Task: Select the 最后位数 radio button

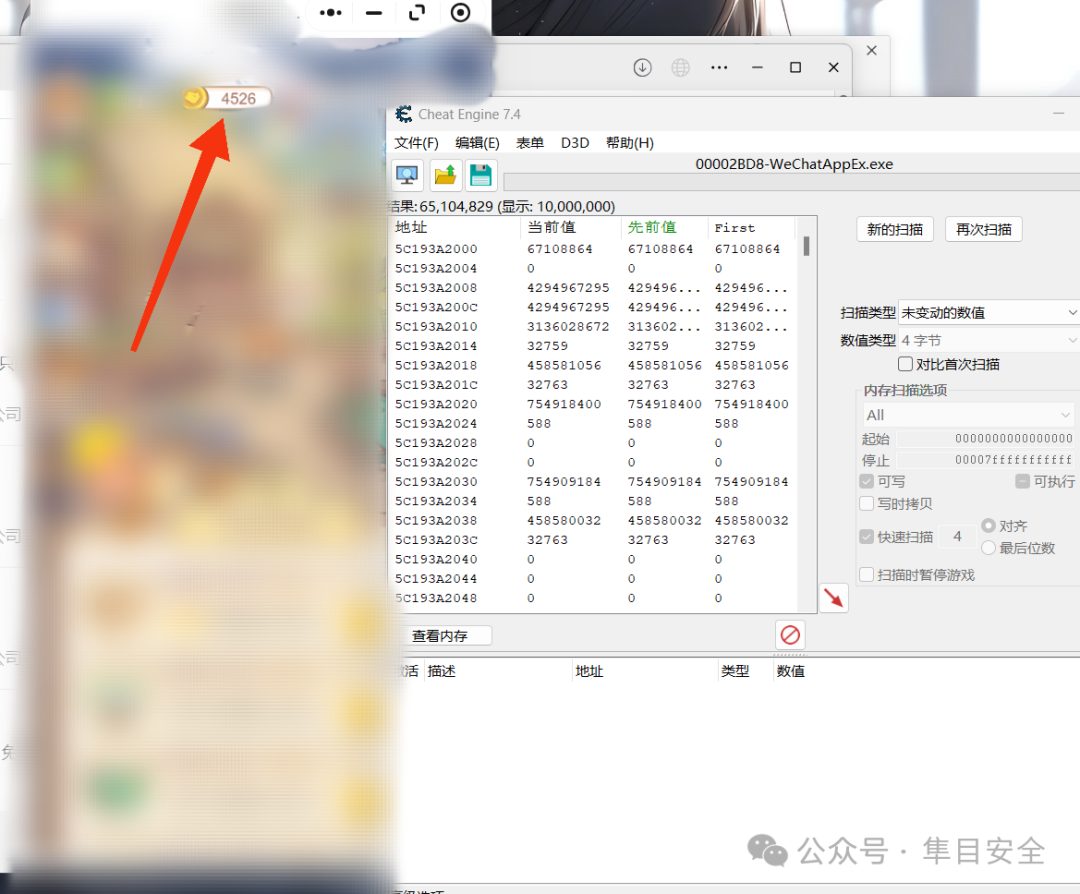Action: [988, 548]
